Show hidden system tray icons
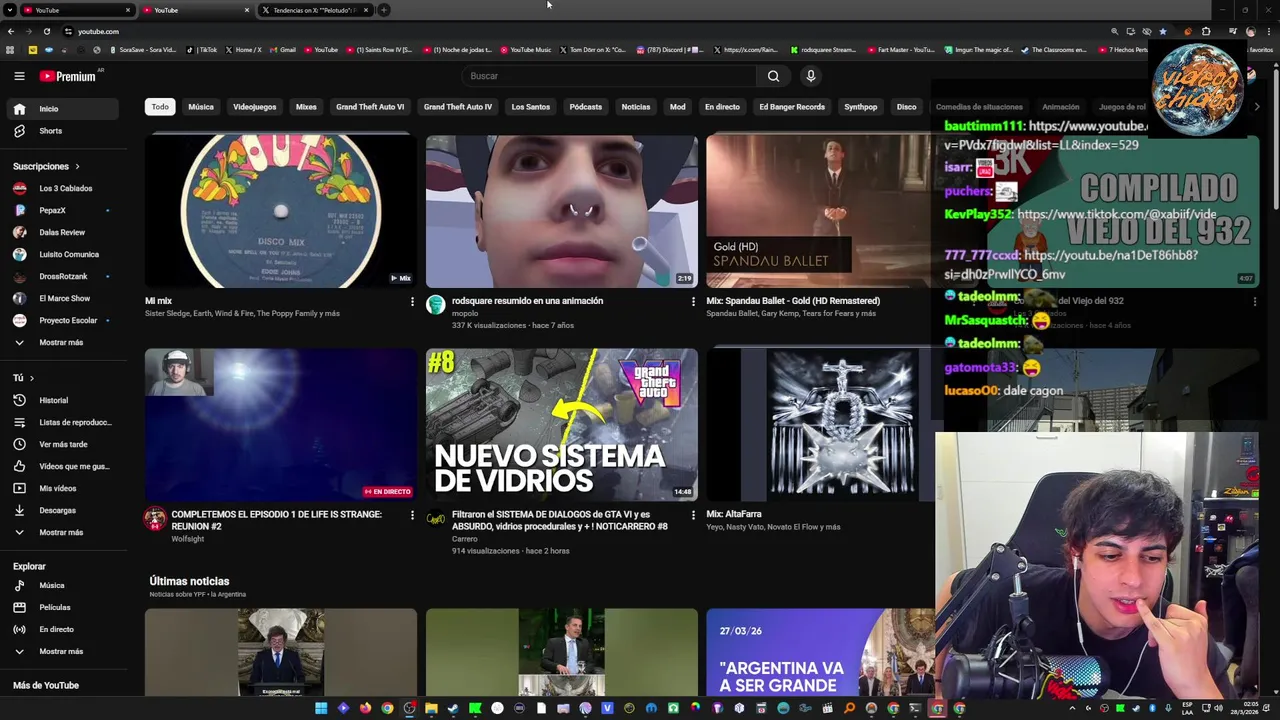 tap(1073, 708)
